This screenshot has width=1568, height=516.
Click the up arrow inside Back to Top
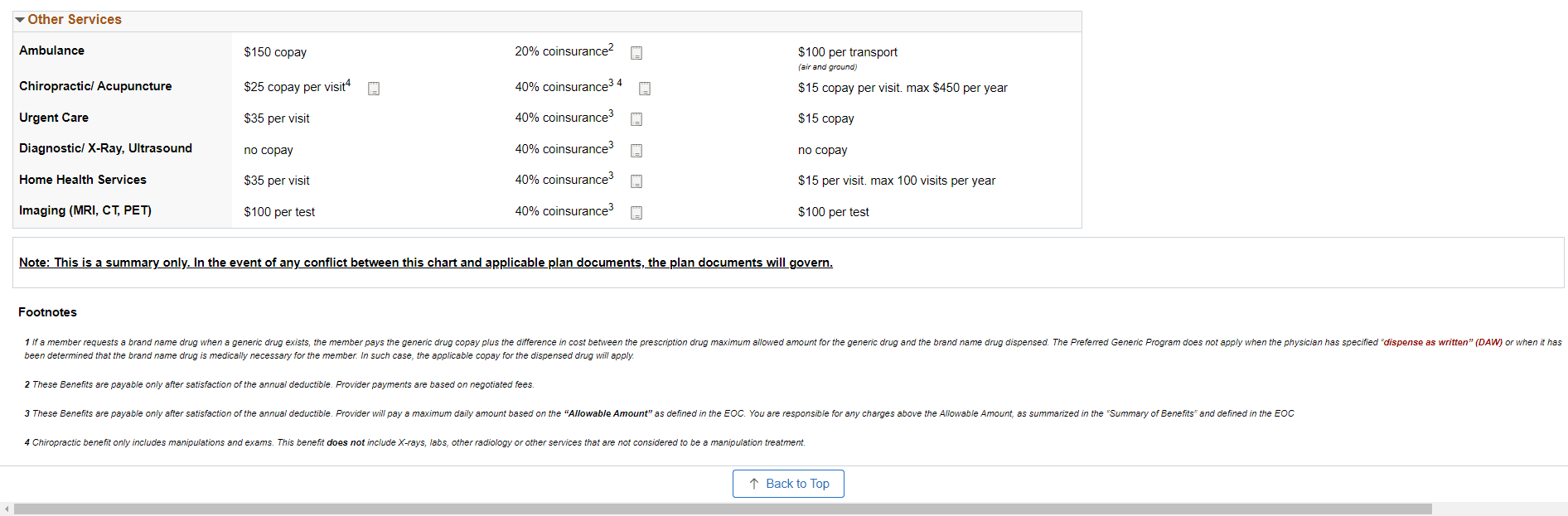[x=754, y=484]
